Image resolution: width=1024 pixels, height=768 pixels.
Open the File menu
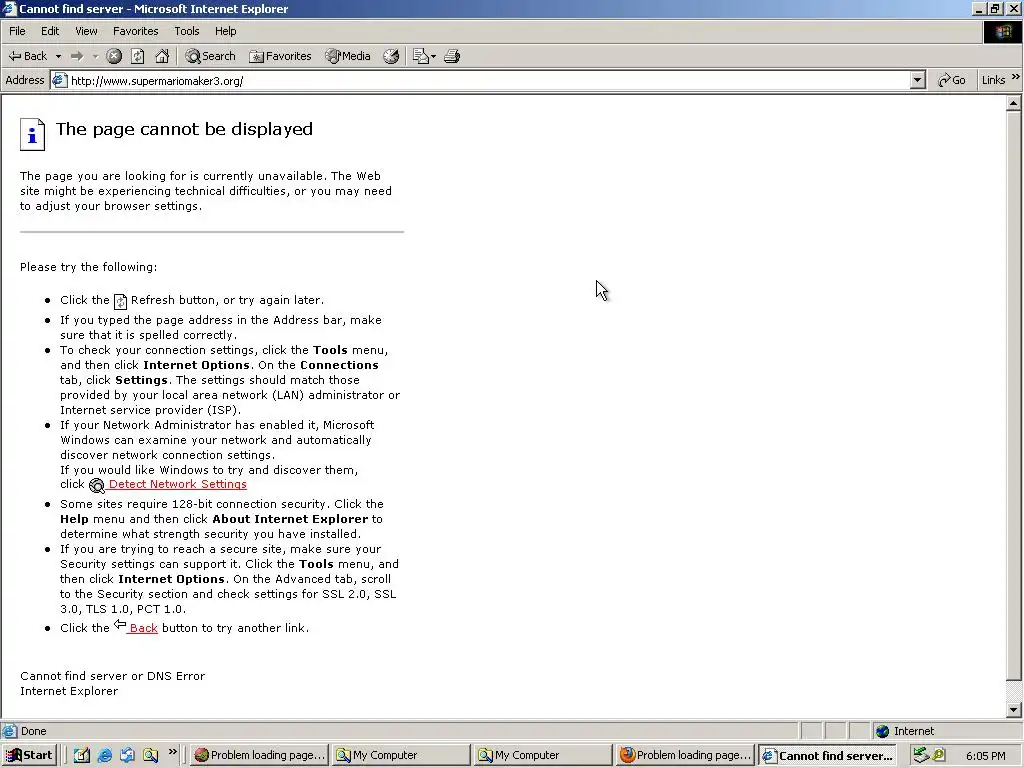click(17, 31)
